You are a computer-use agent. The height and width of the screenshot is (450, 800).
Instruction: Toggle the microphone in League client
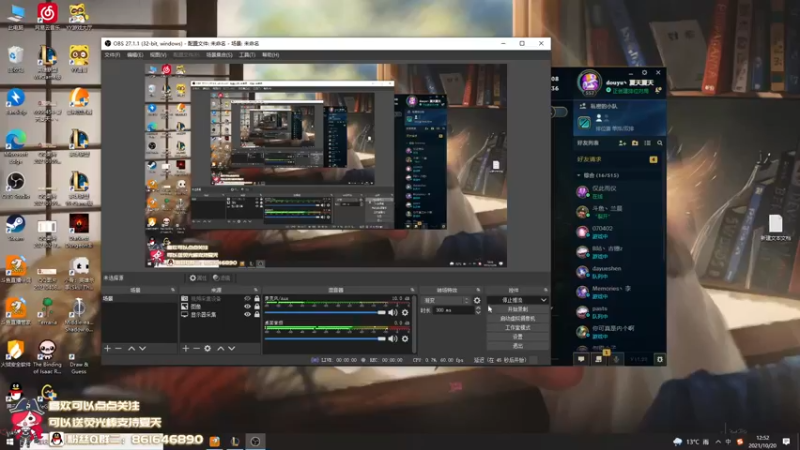tap(616, 359)
